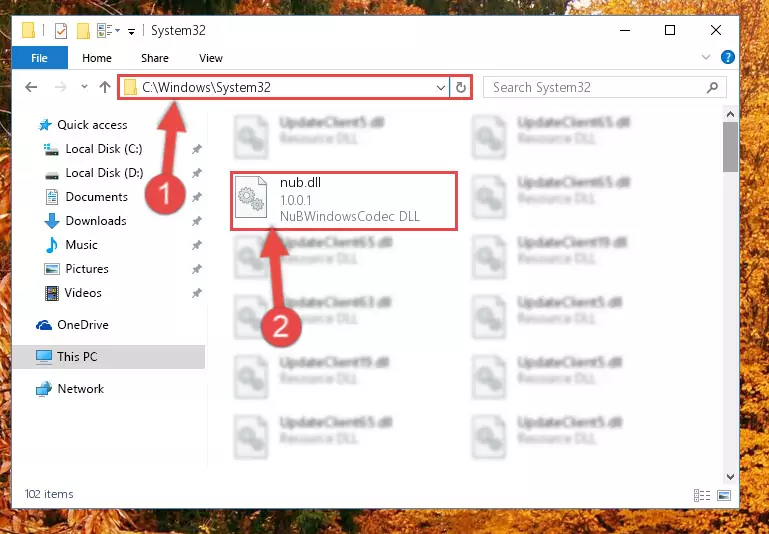Open Videos in the sidebar

[x=83, y=293]
